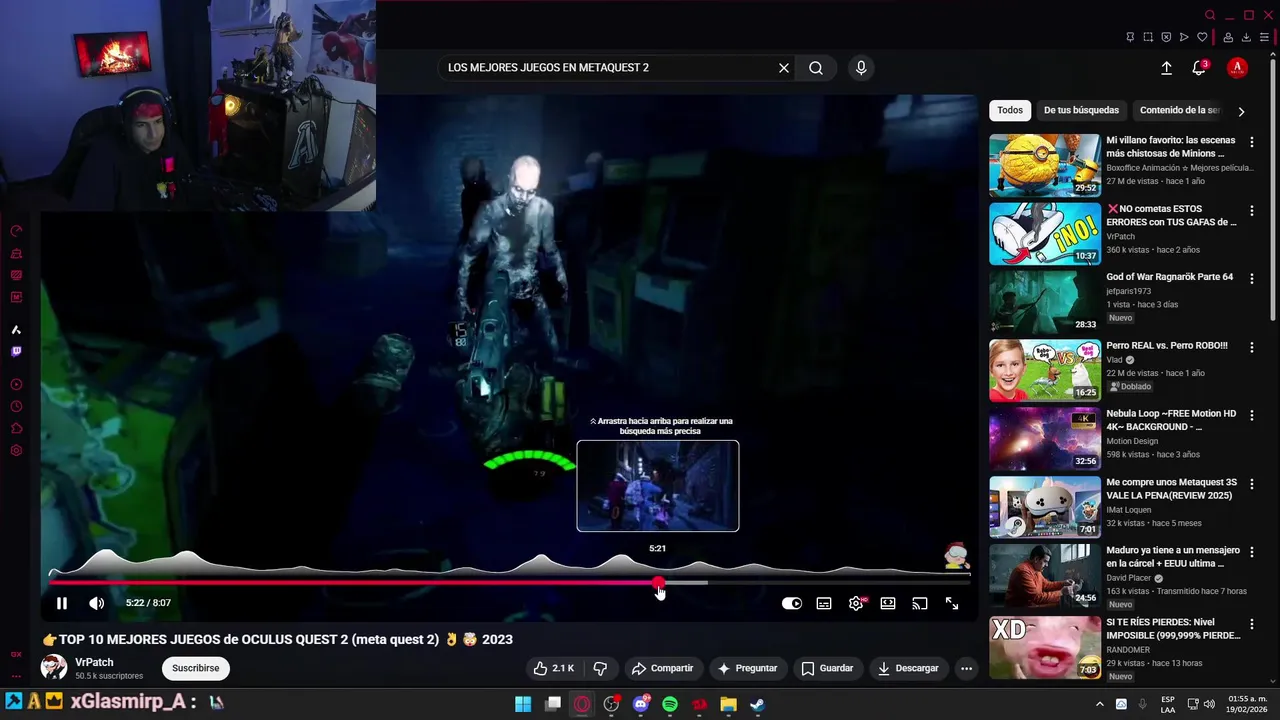Open options for Maduro video suggestion

coord(1251,552)
